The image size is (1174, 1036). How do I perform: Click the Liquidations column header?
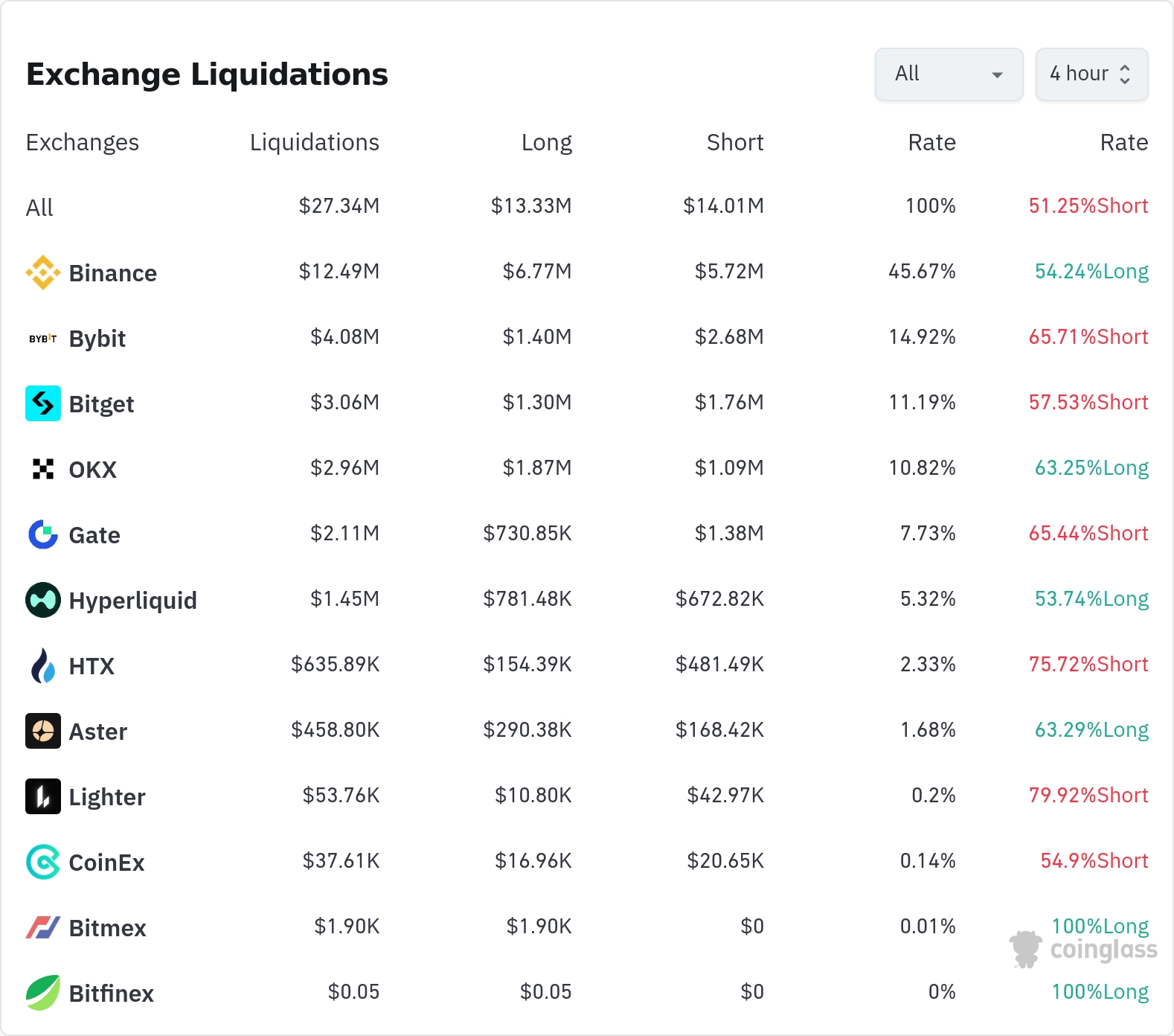tap(314, 142)
